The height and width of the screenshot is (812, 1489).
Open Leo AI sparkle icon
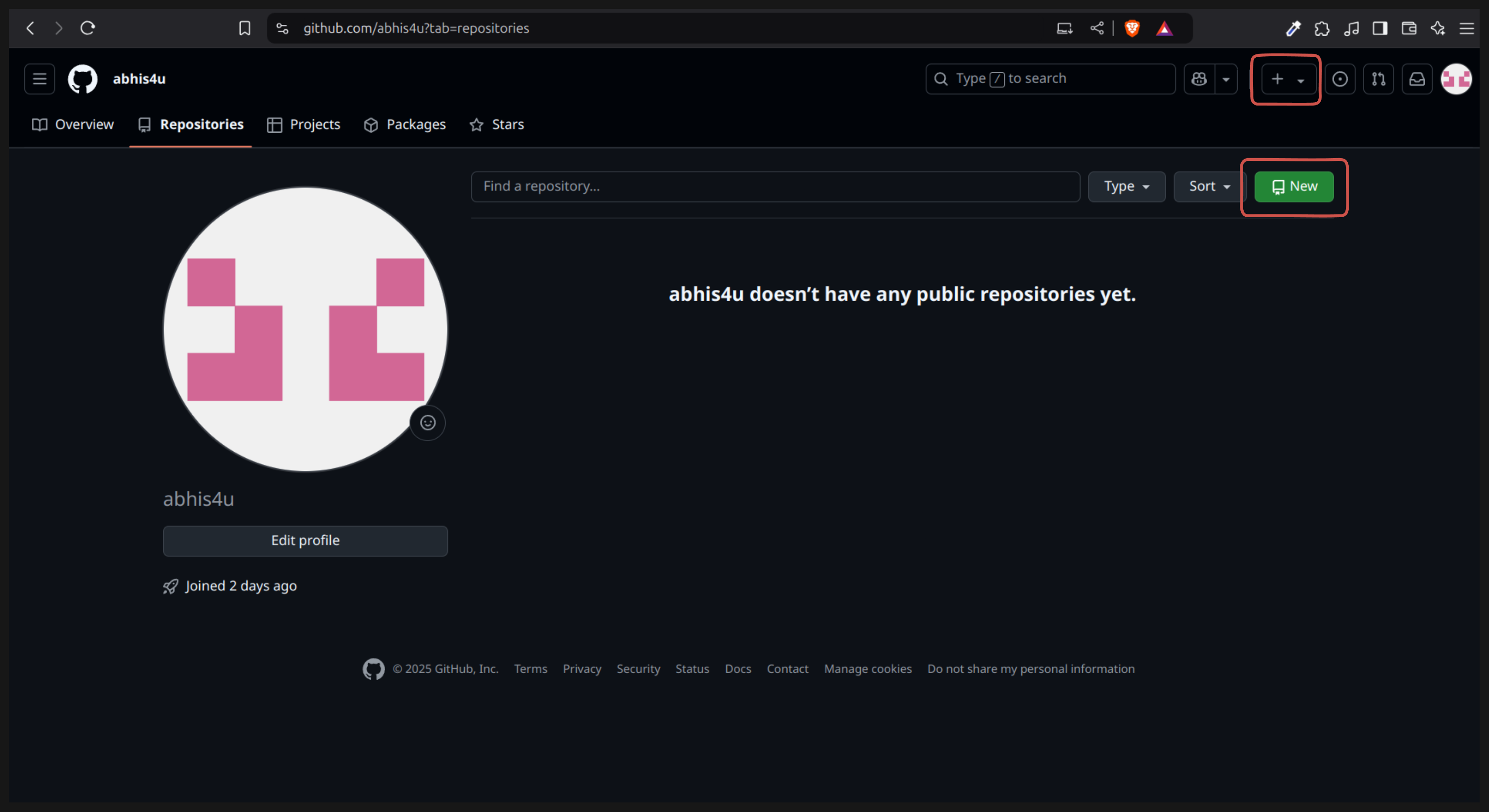[x=1437, y=28]
